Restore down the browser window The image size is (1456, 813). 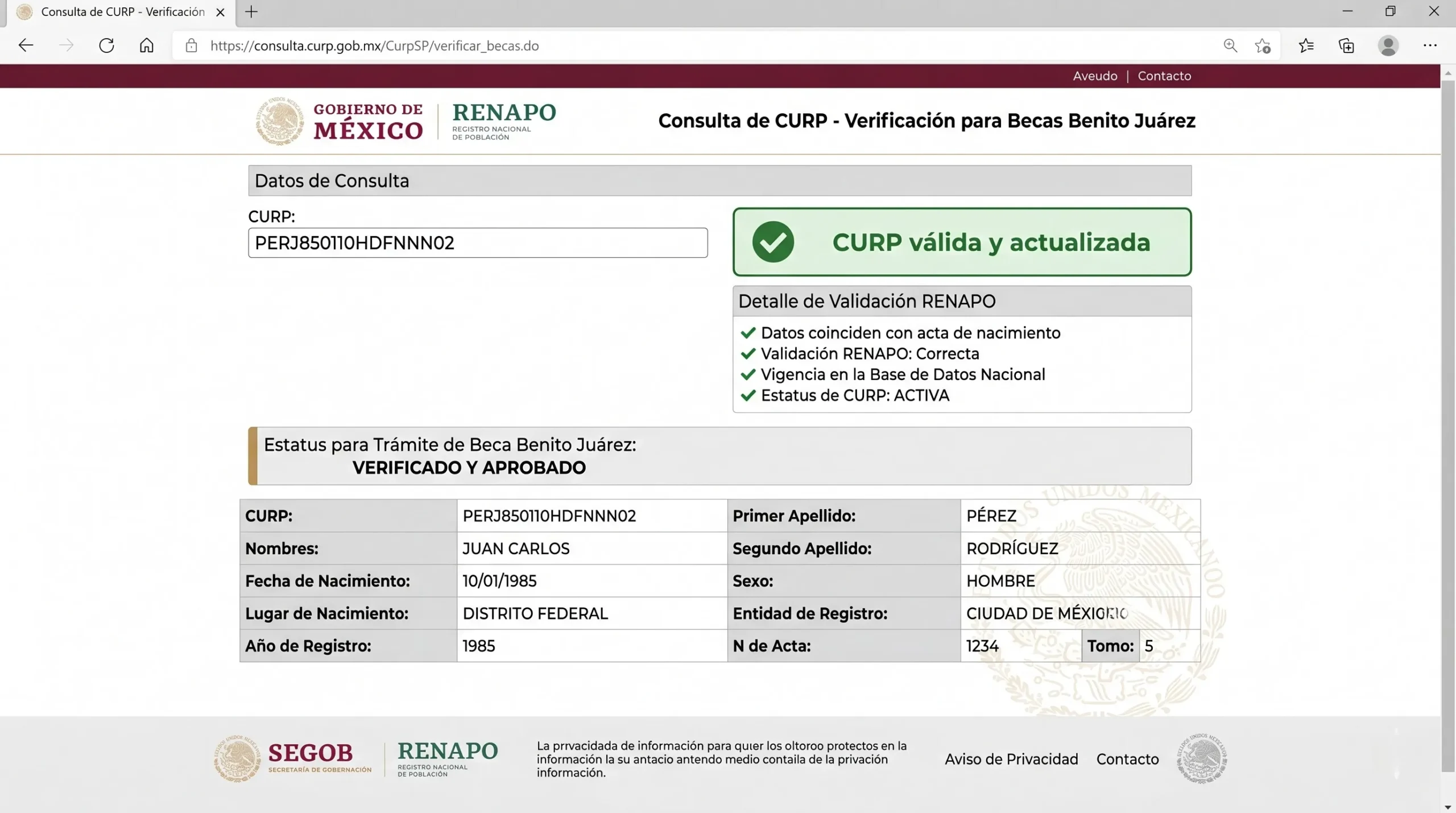[1391, 11]
